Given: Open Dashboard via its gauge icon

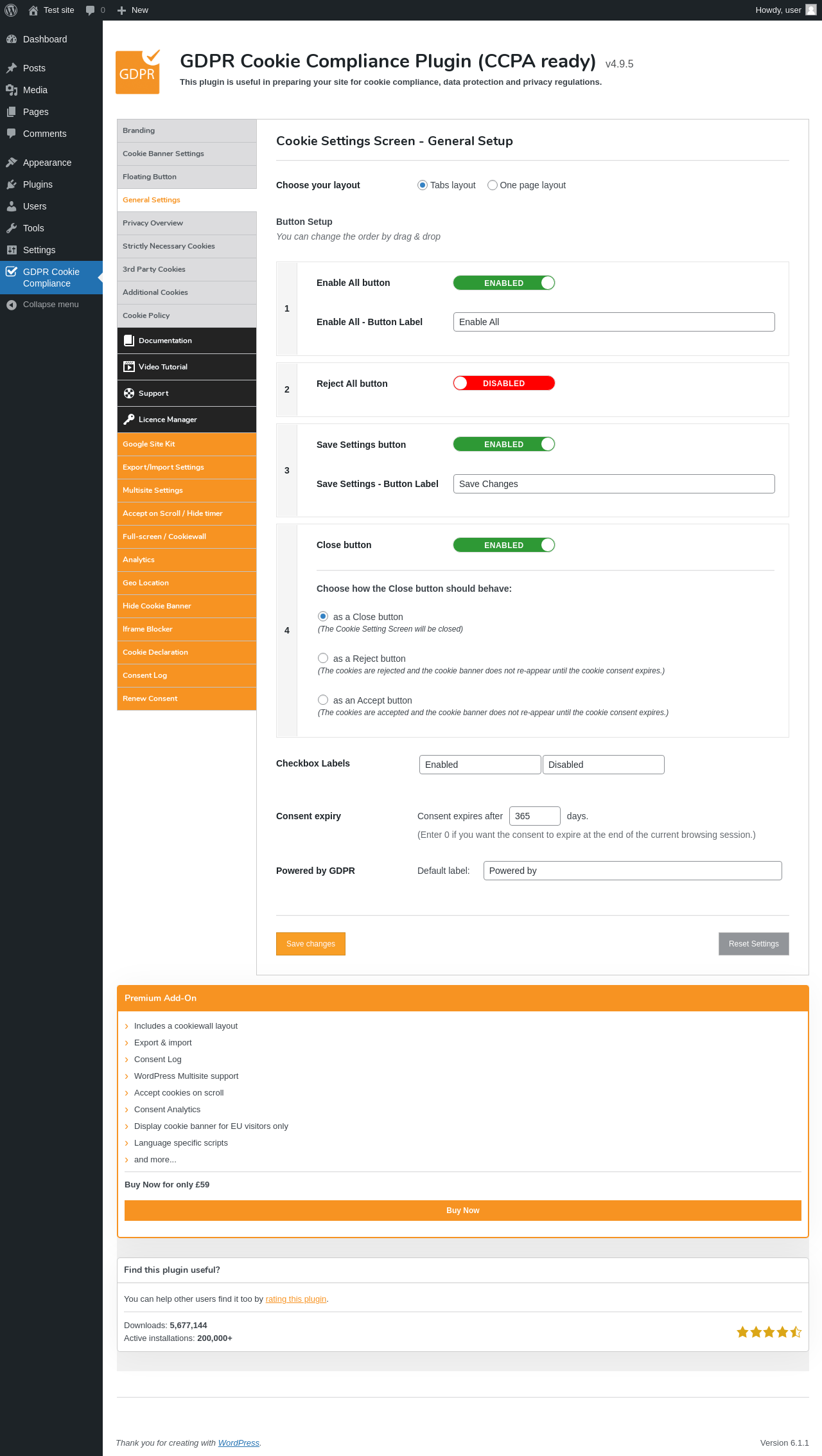Looking at the screenshot, I should (x=12, y=39).
